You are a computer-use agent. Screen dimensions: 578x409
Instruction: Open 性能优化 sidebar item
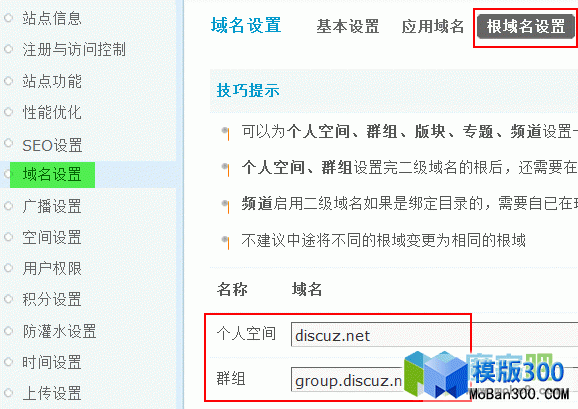[52, 112]
